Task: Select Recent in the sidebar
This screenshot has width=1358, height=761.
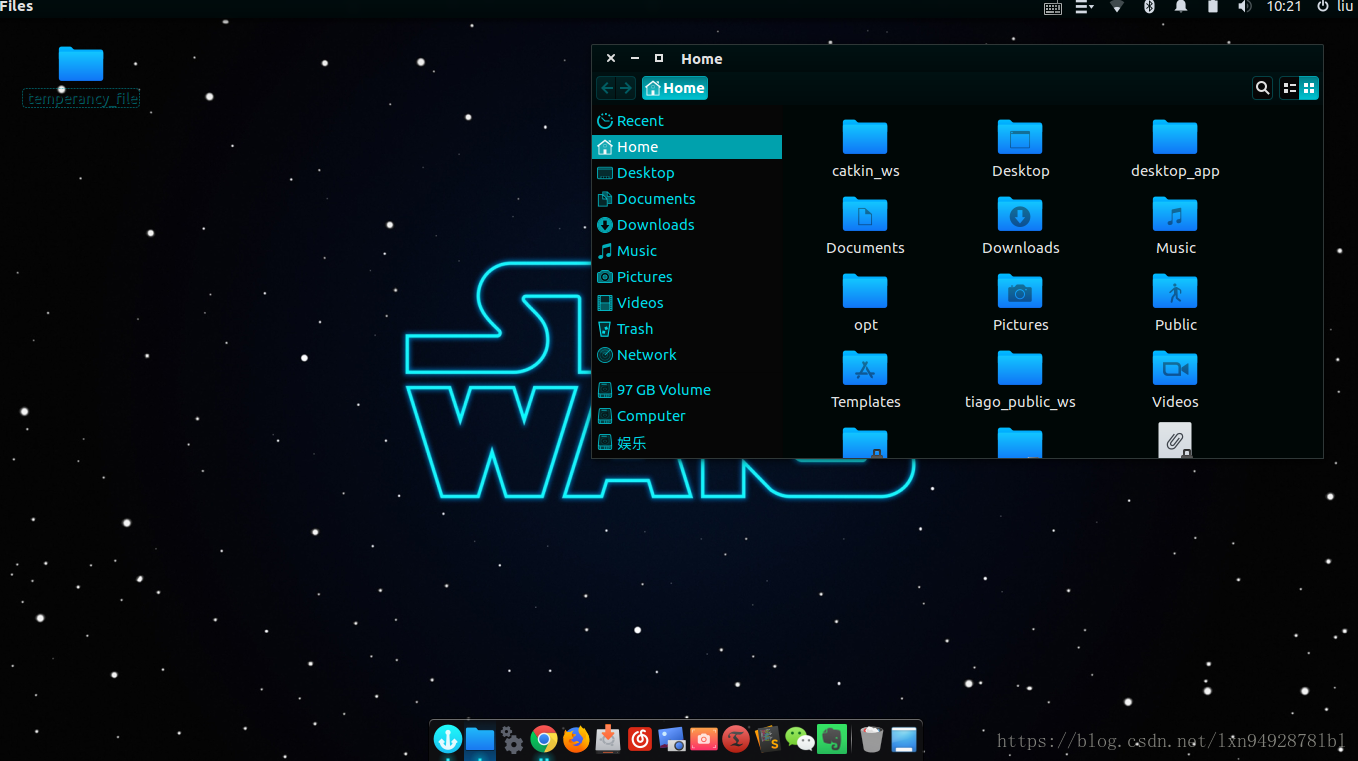Action: click(x=687, y=121)
